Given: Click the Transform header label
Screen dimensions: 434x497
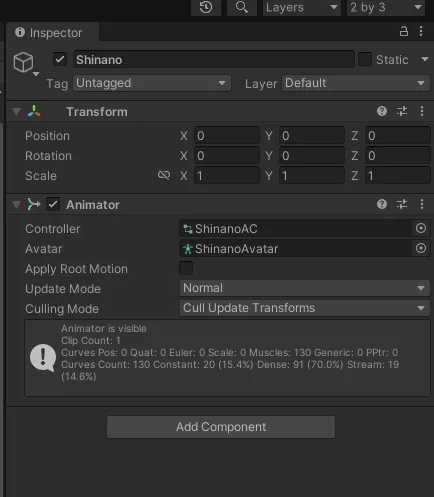Looking at the screenshot, I should (x=97, y=112).
